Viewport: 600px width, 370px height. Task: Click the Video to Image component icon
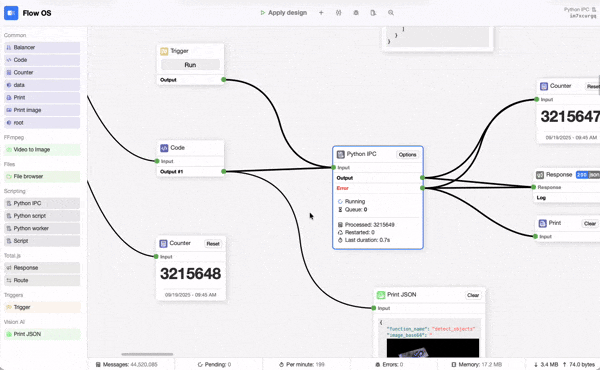(9, 150)
